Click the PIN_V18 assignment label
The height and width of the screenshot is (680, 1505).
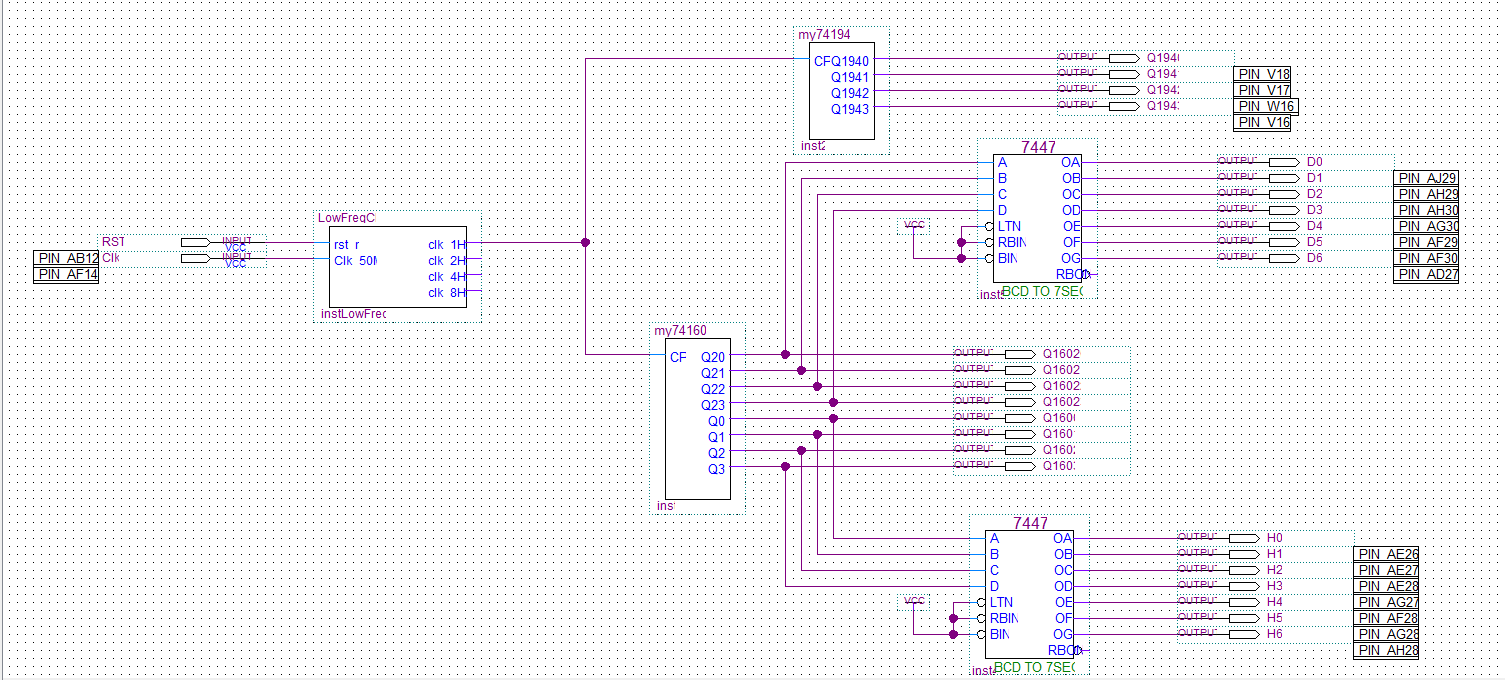click(x=1263, y=75)
